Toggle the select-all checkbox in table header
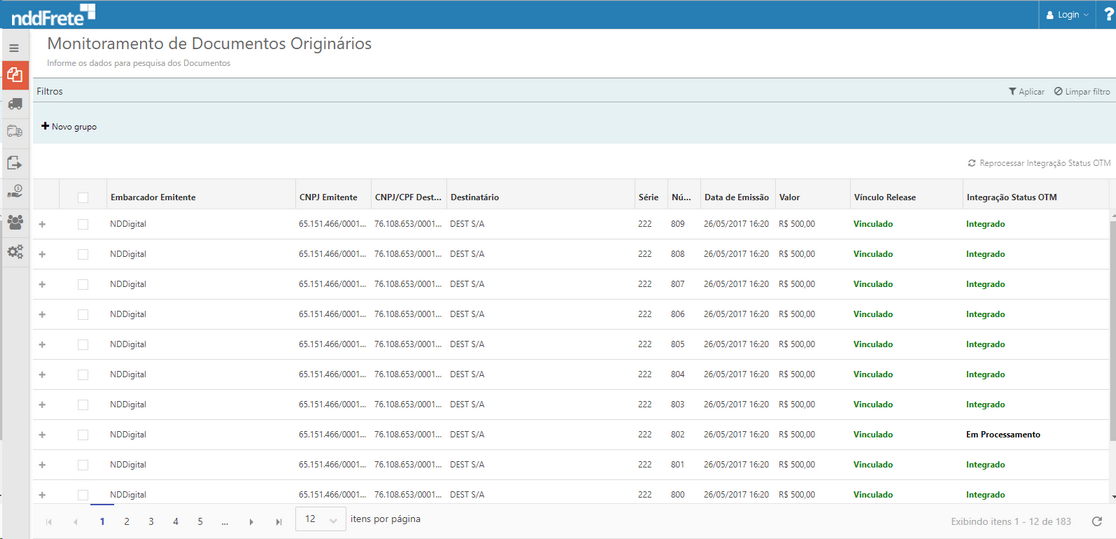The width and height of the screenshot is (1116, 539). coord(83,198)
